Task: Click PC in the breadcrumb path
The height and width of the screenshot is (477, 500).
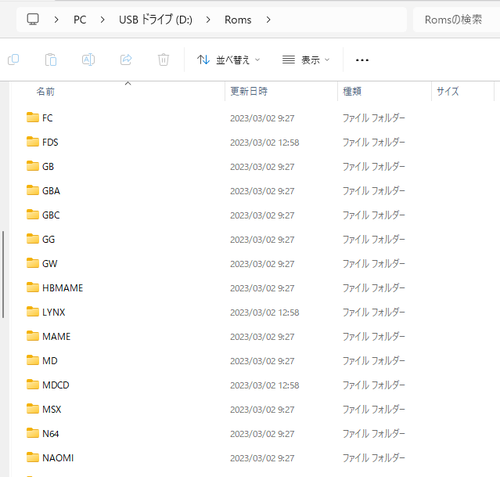Action: [80, 20]
